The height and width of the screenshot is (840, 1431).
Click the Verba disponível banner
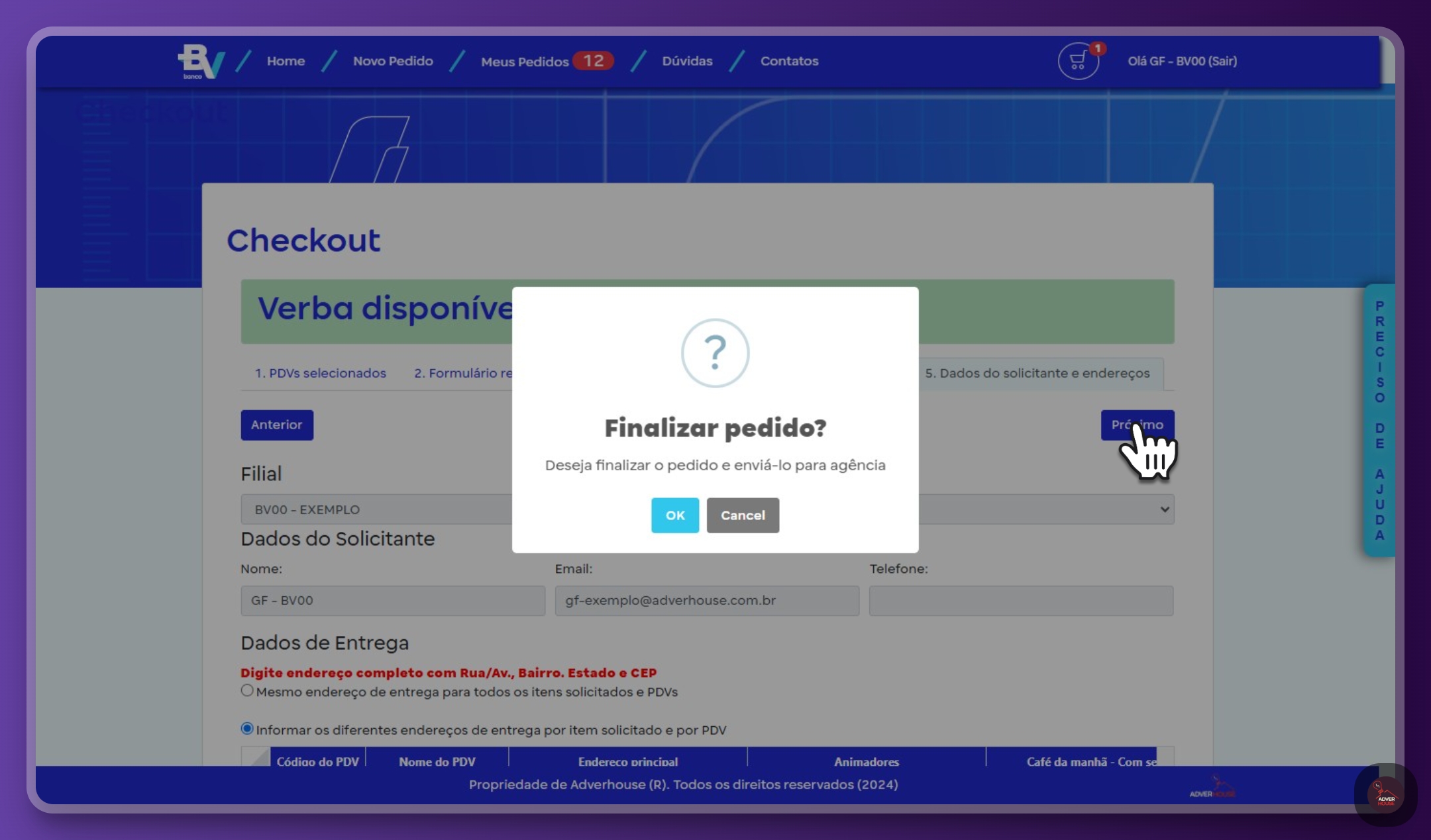[708, 311]
